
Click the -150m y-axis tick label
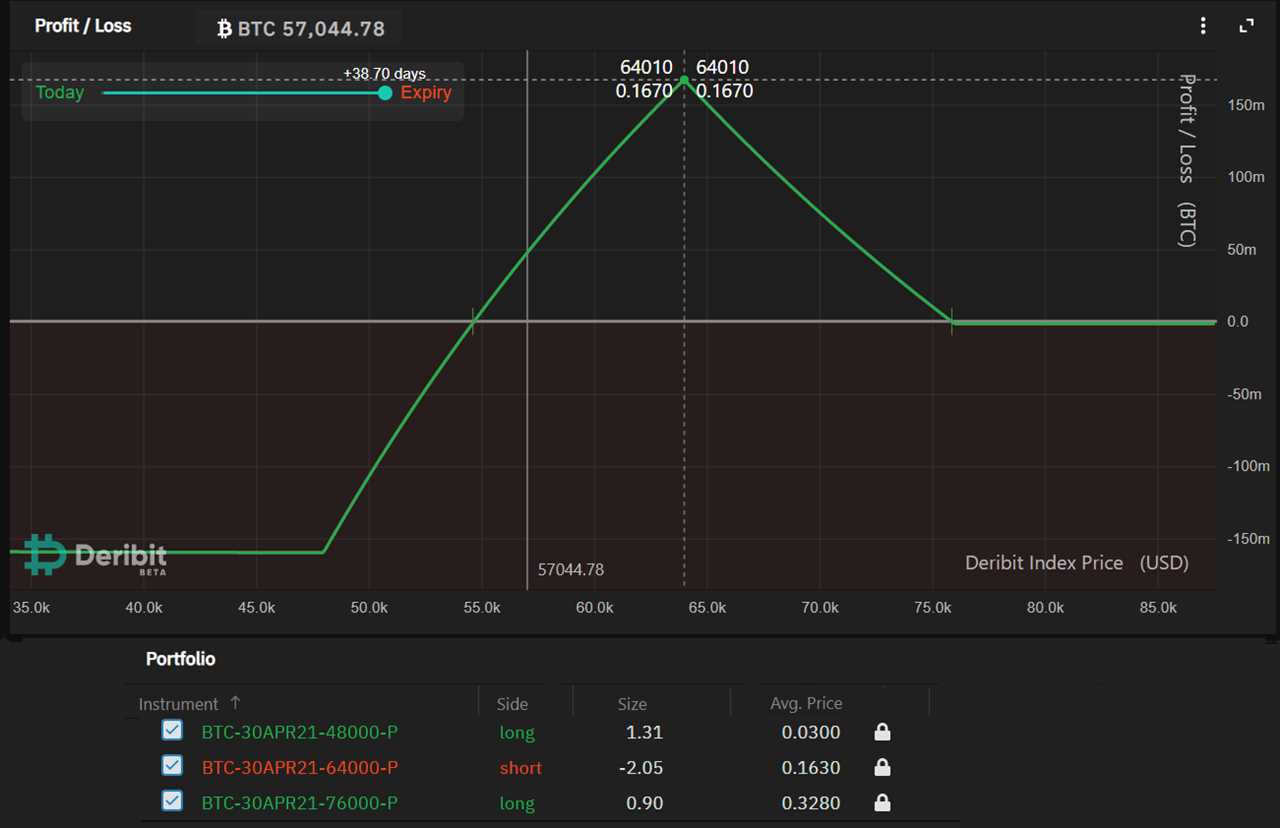[1247, 538]
